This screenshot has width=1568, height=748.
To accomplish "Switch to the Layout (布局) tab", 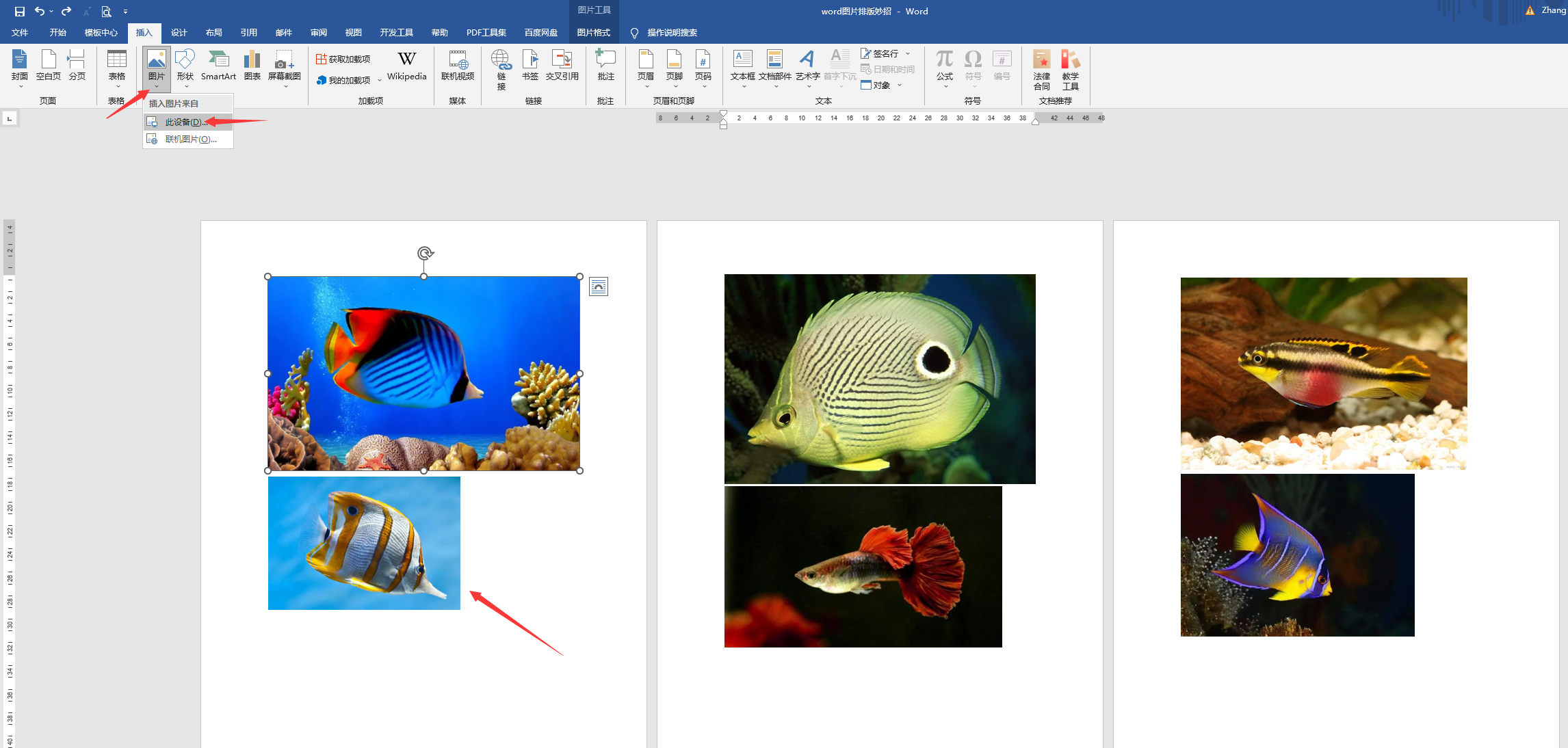I will pyautogui.click(x=214, y=33).
